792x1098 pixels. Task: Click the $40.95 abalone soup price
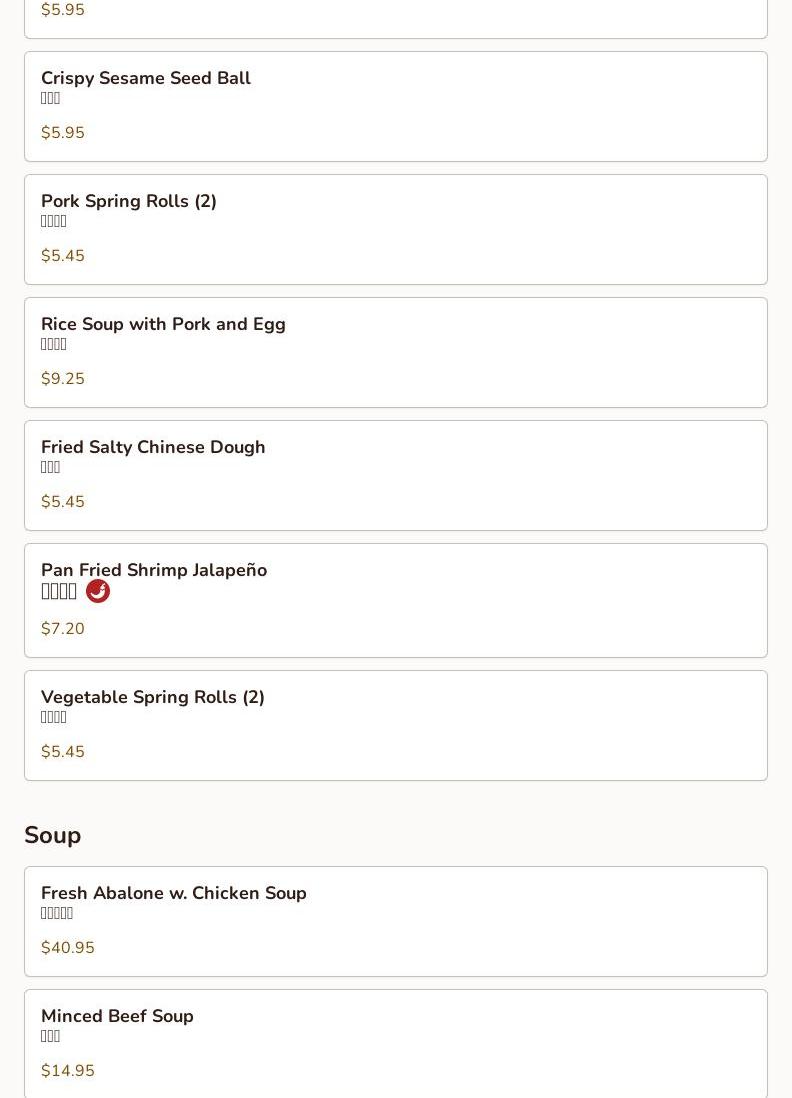tap(68, 948)
